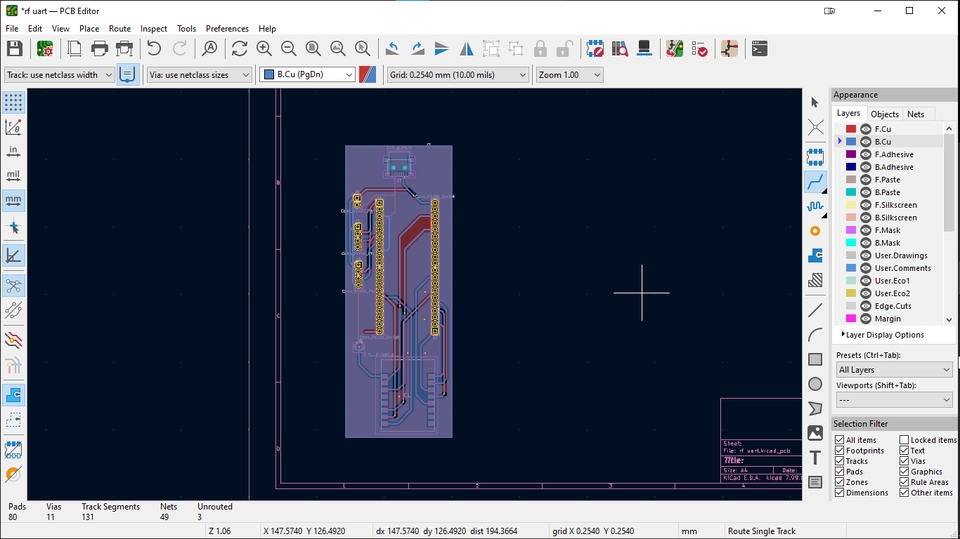The height and width of the screenshot is (539, 960).
Task: Select the Add Text tool
Action: (x=815, y=458)
